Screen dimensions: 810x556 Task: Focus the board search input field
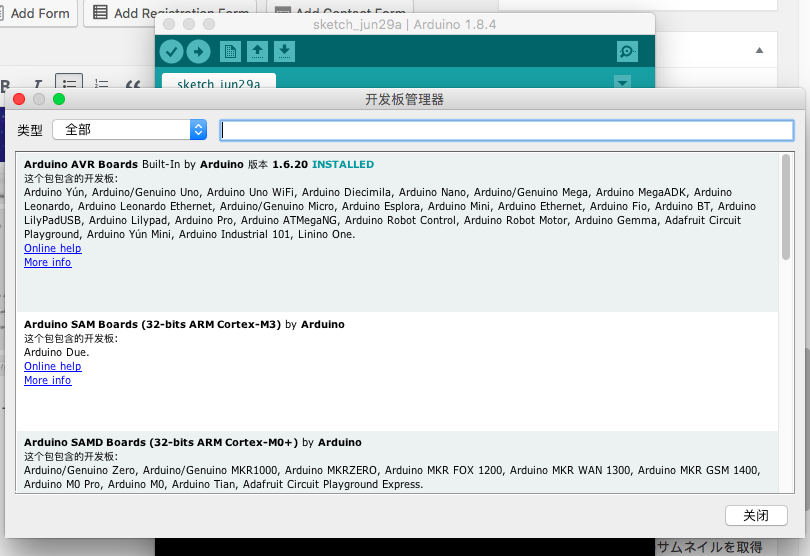[507, 130]
